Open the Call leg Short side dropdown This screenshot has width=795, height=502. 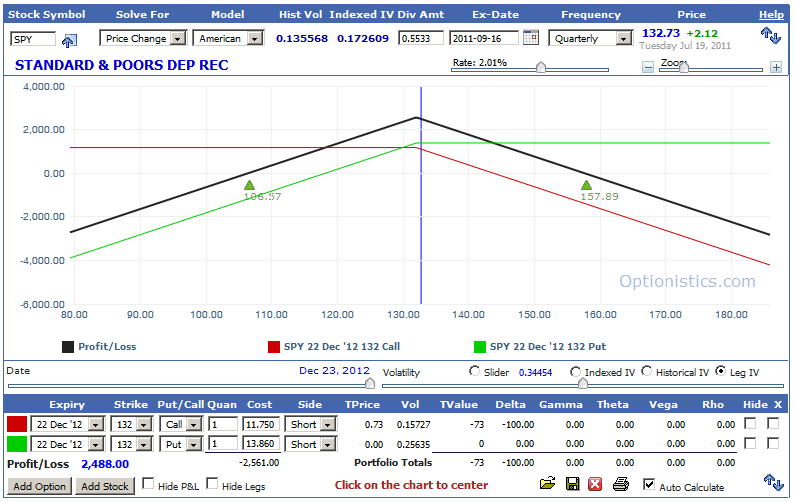310,424
